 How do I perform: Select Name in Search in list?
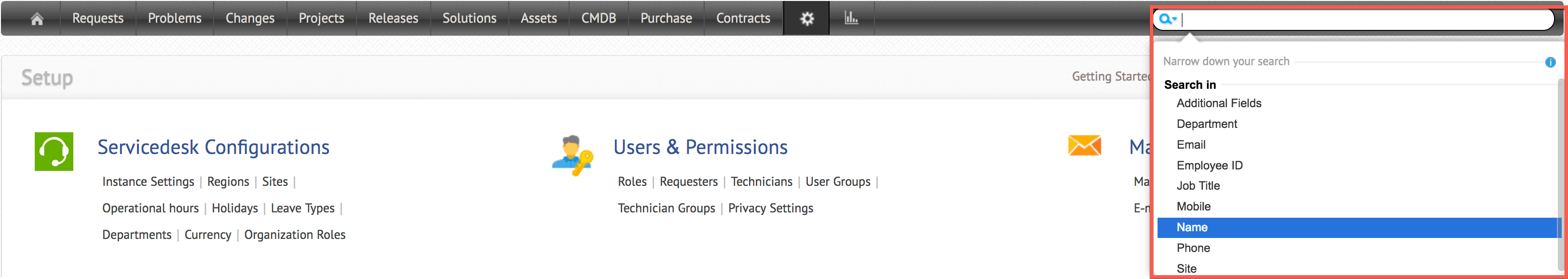click(1192, 227)
